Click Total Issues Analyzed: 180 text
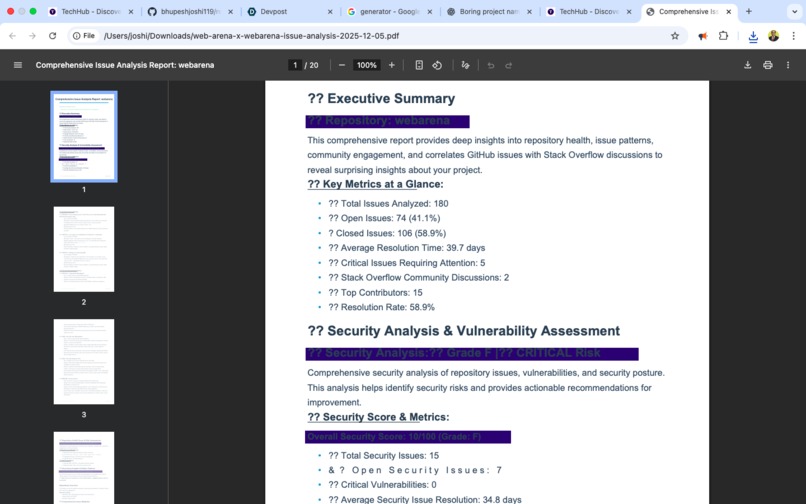This screenshot has width=806, height=504. tap(388, 204)
